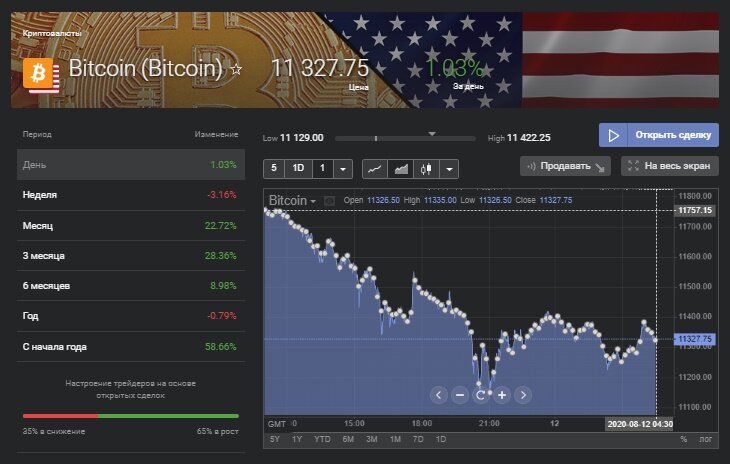This screenshot has width=730, height=464.
Task: Select the line chart type icon
Action: 374,168
